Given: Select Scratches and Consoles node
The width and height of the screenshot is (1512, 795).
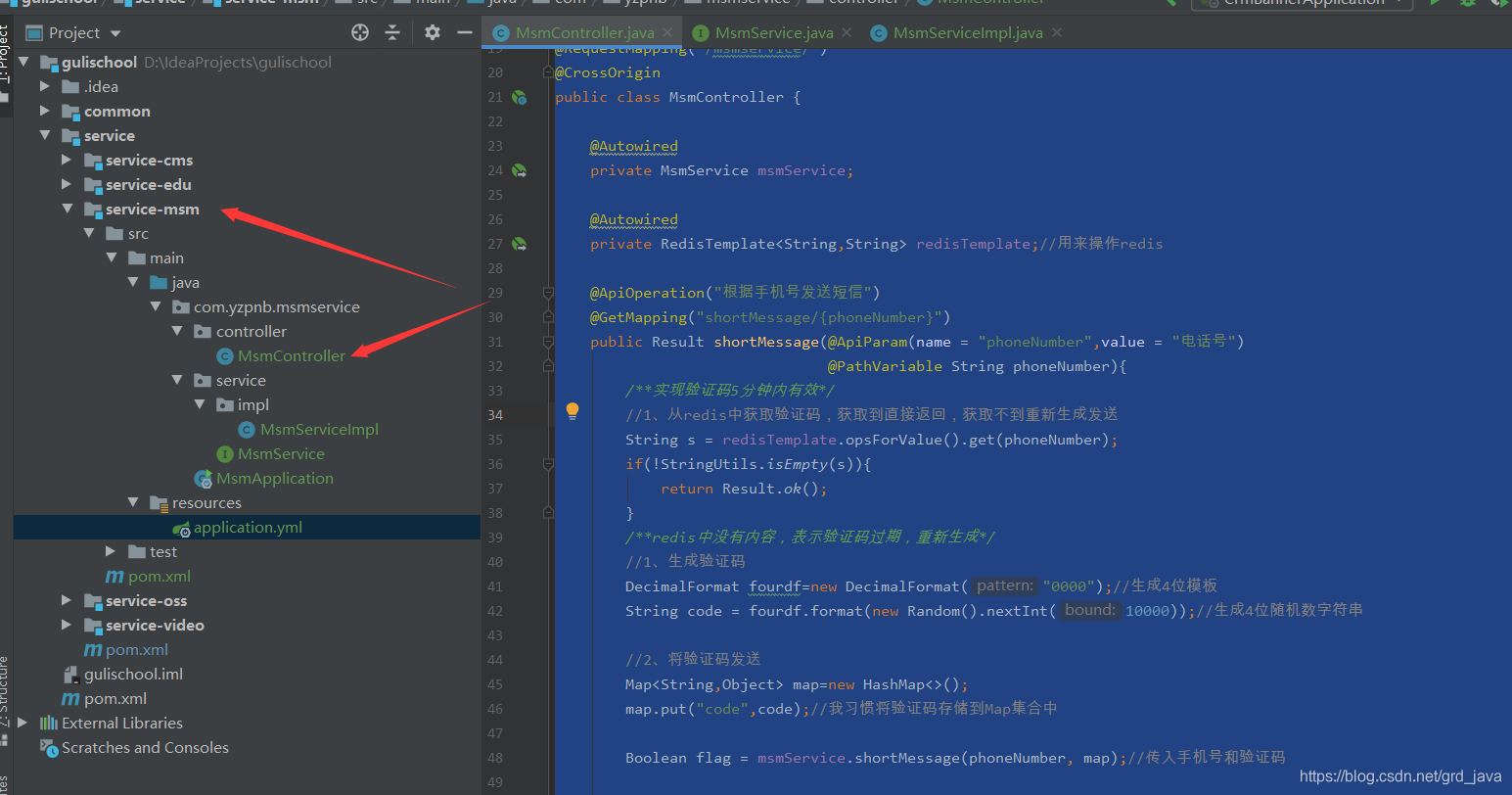Looking at the screenshot, I should coord(145,747).
